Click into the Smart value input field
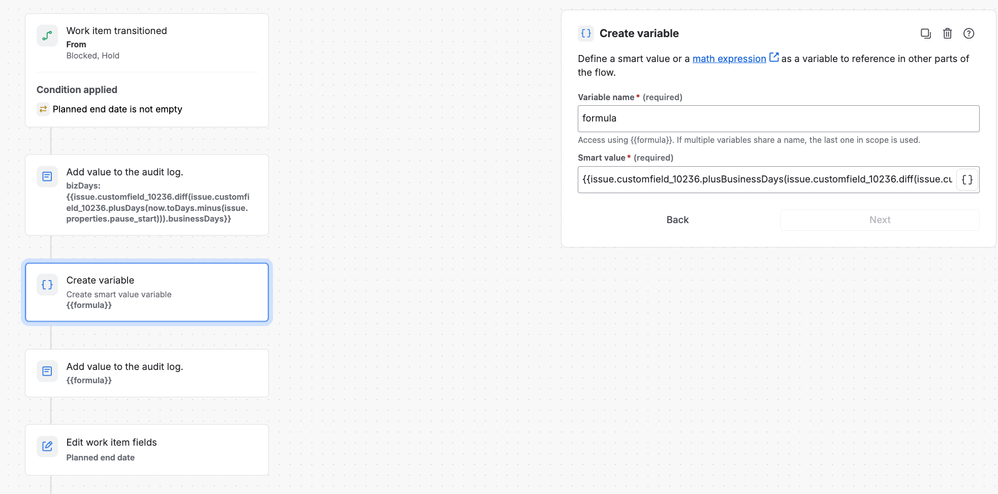Image resolution: width=998 pixels, height=494 pixels. click(x=766, y=180)
